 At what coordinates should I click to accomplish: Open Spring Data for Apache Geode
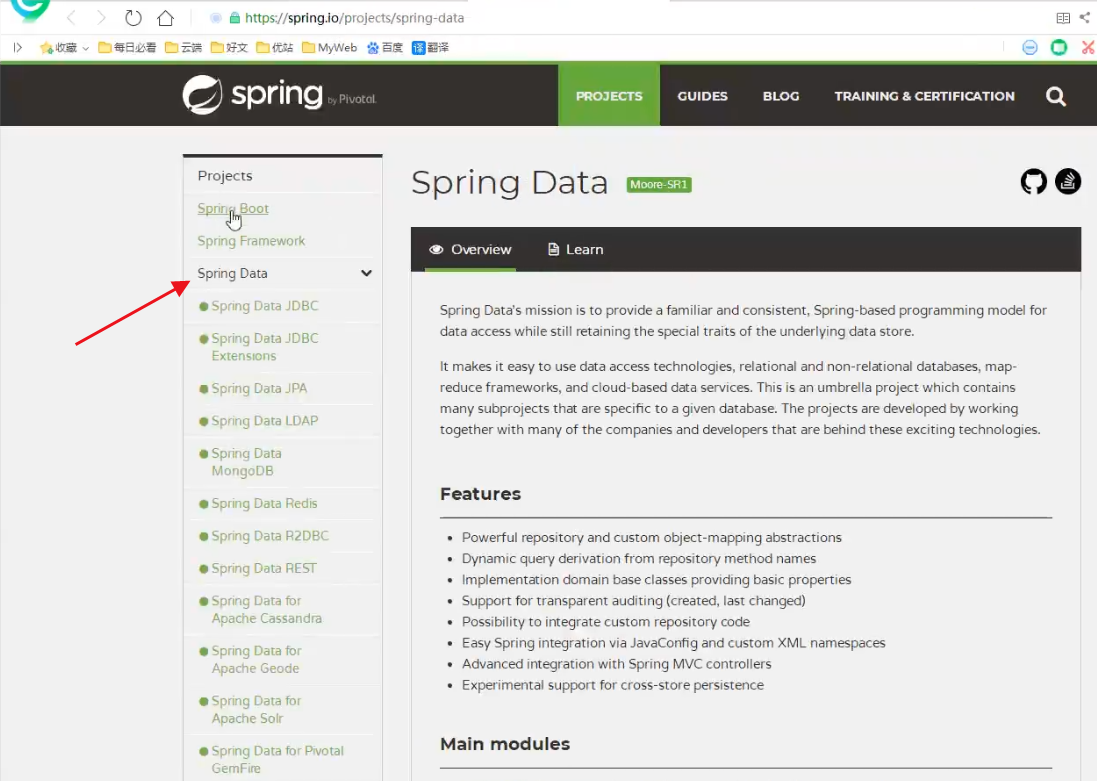pos(256,659)
